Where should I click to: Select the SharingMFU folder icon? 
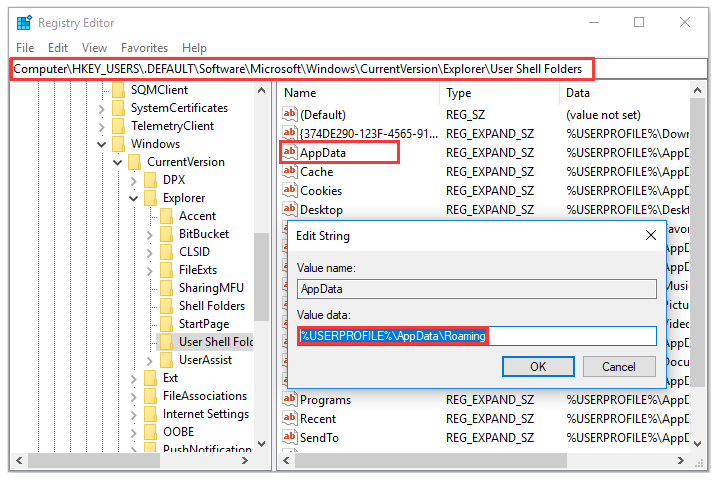[167, 288]
